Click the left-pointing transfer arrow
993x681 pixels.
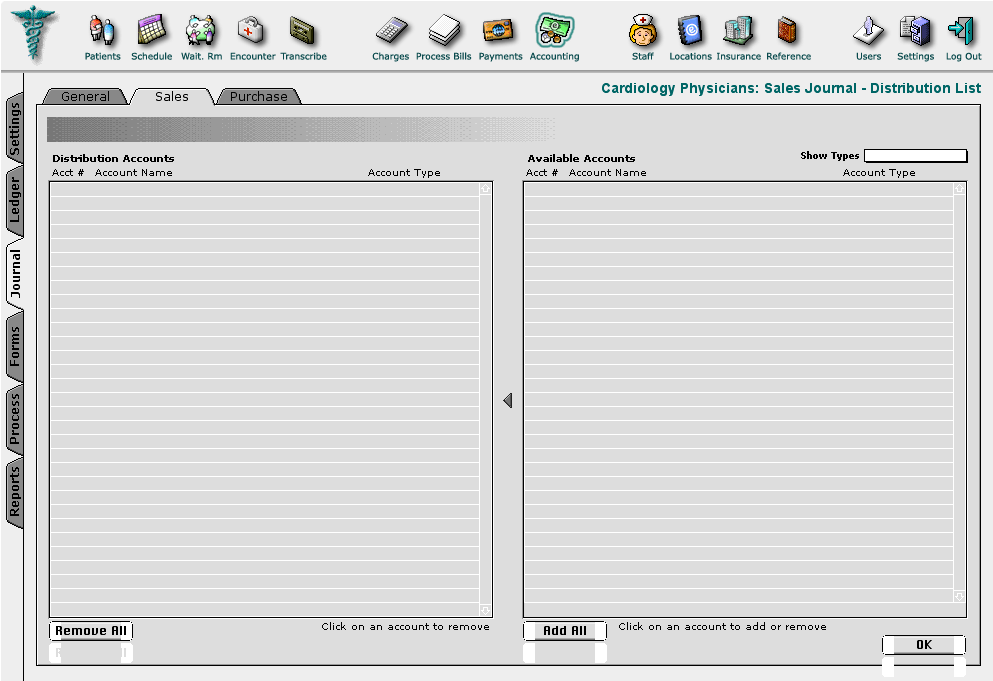tap(507, 400)
